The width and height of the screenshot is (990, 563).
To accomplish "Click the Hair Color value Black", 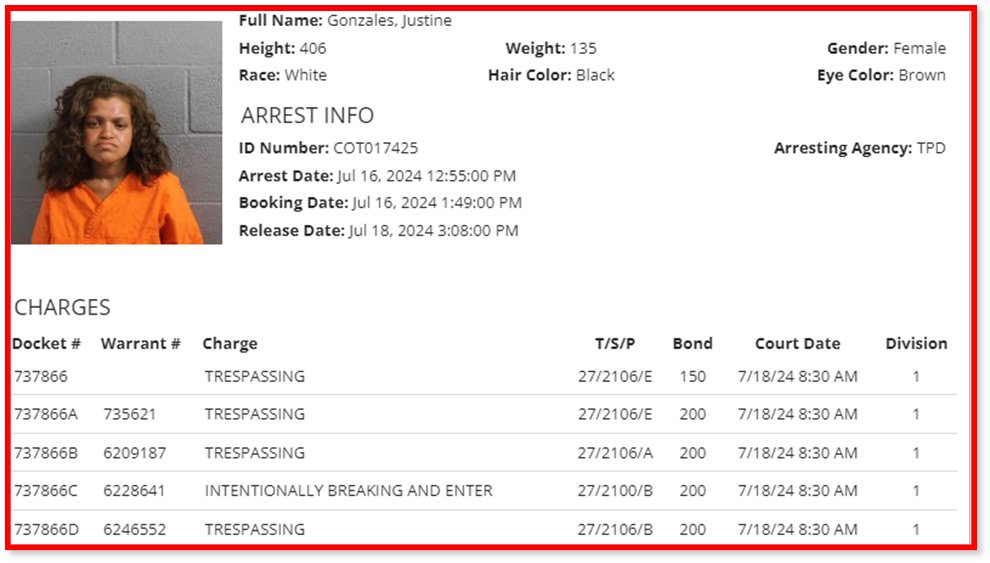I will pos(595,75).
